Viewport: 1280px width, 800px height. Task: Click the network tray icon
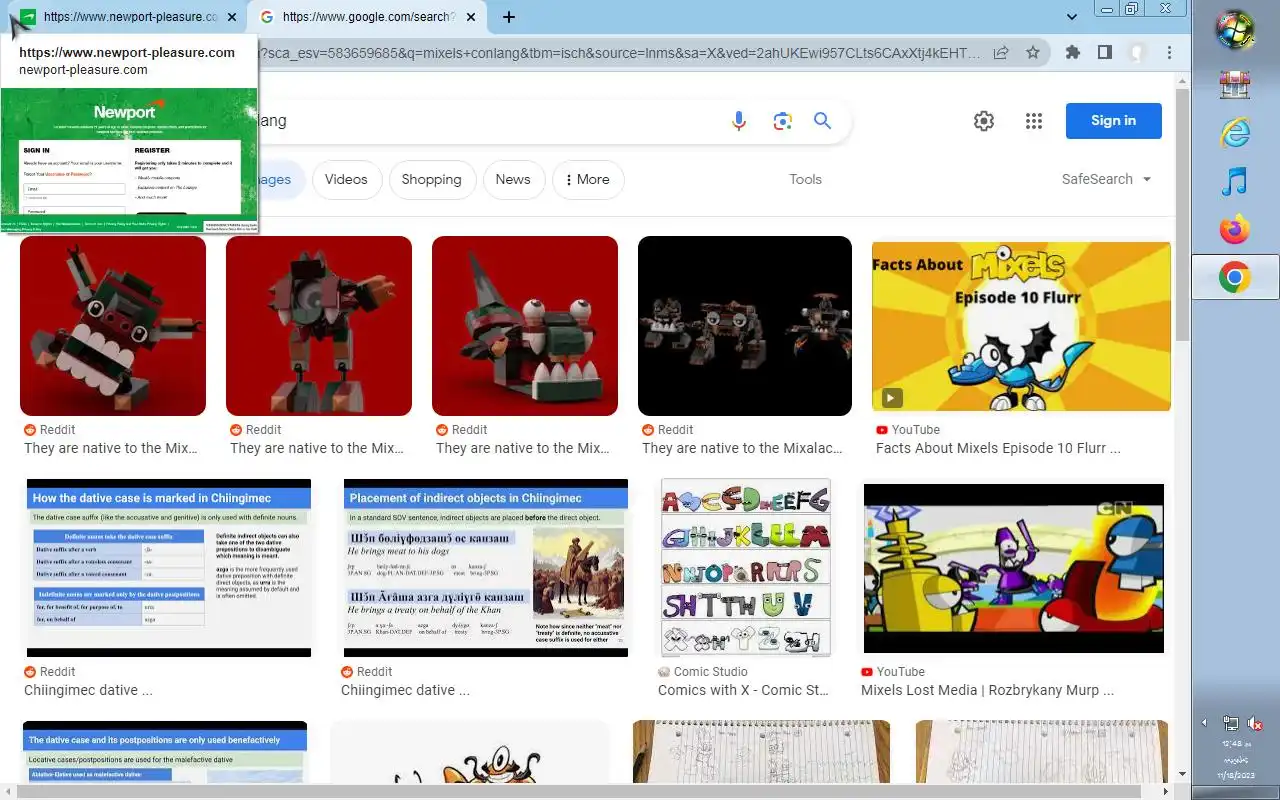[x=1231, y=723]
